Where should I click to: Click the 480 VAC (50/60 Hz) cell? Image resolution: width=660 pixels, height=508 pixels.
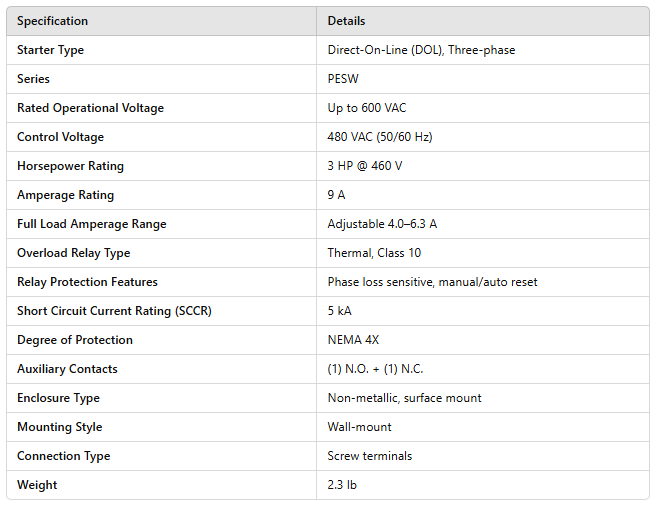pyautogui.click(x=380, y=137)
